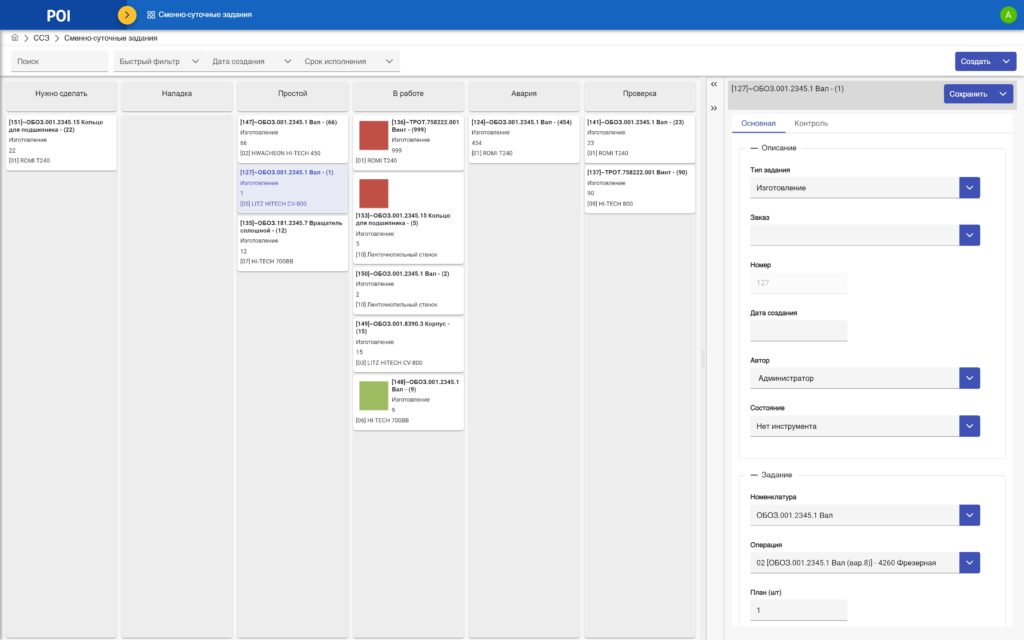Click the Сохранить button
This screenshot has width=1024, height=640.
click(x=968, y=94)
